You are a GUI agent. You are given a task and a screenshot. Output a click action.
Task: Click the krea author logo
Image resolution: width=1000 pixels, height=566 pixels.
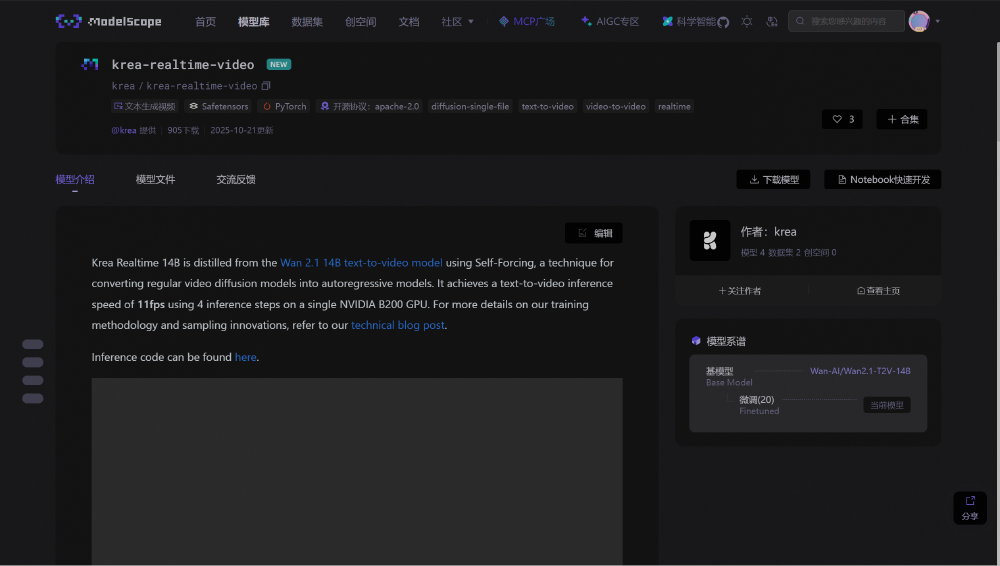710,240
